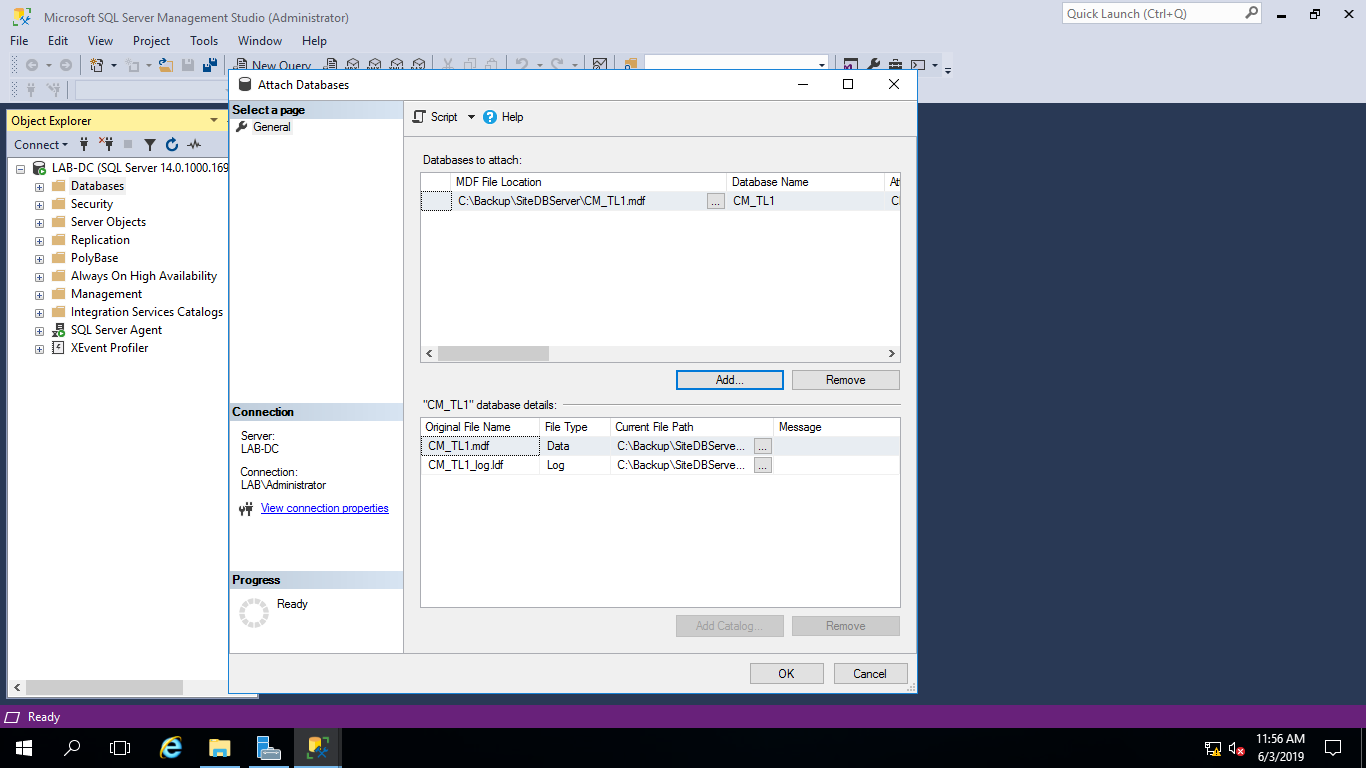The image size is (1366, 768).
Task: Click the Navigate Forward toolbar icon
Action: coord(66,65)
